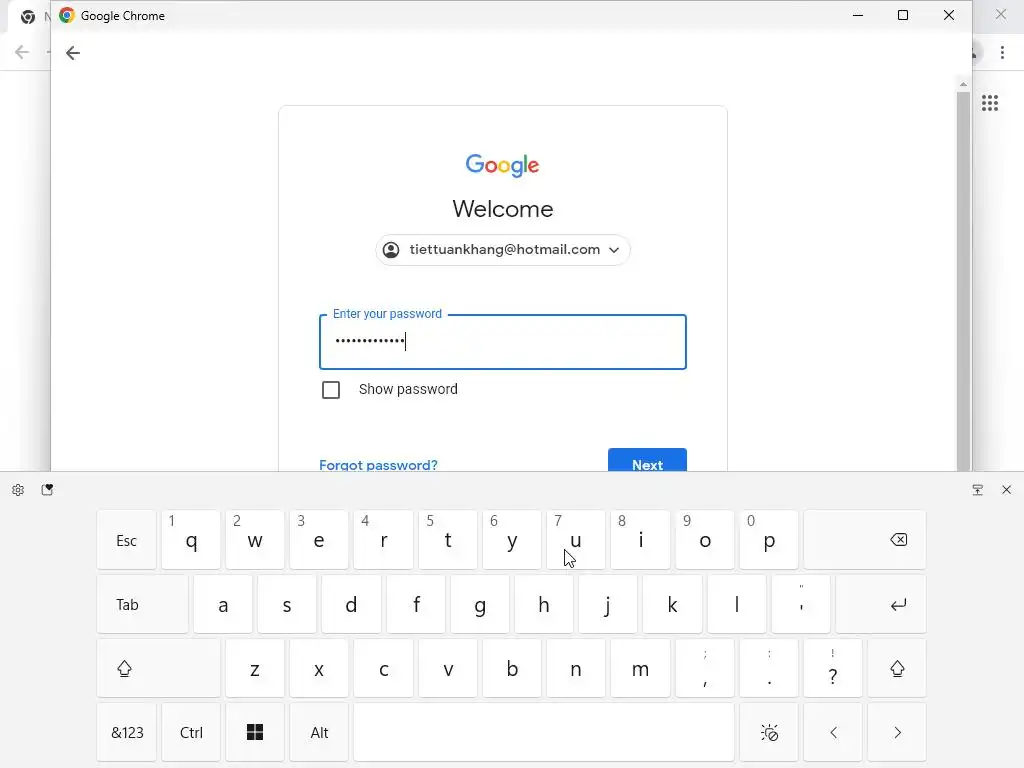
Task: Undock the touch keyboard
Action: [x=977, y=490]
